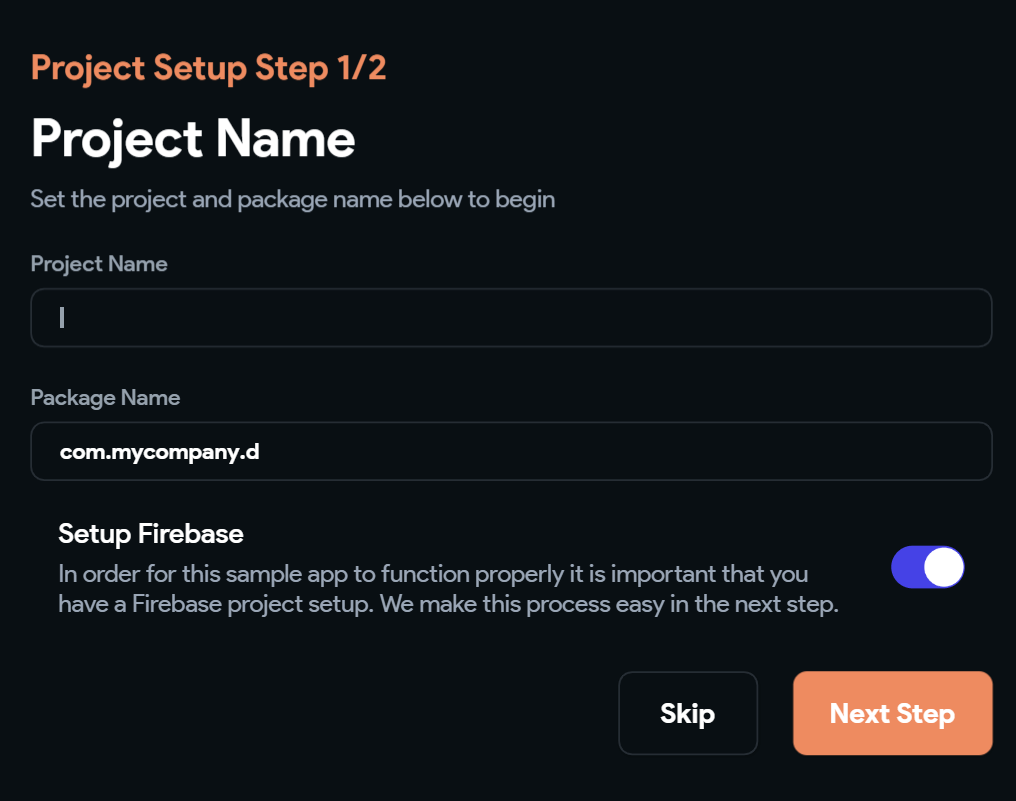
Task: Place caret at text cursor in Project Name
Action: (62, 318)
